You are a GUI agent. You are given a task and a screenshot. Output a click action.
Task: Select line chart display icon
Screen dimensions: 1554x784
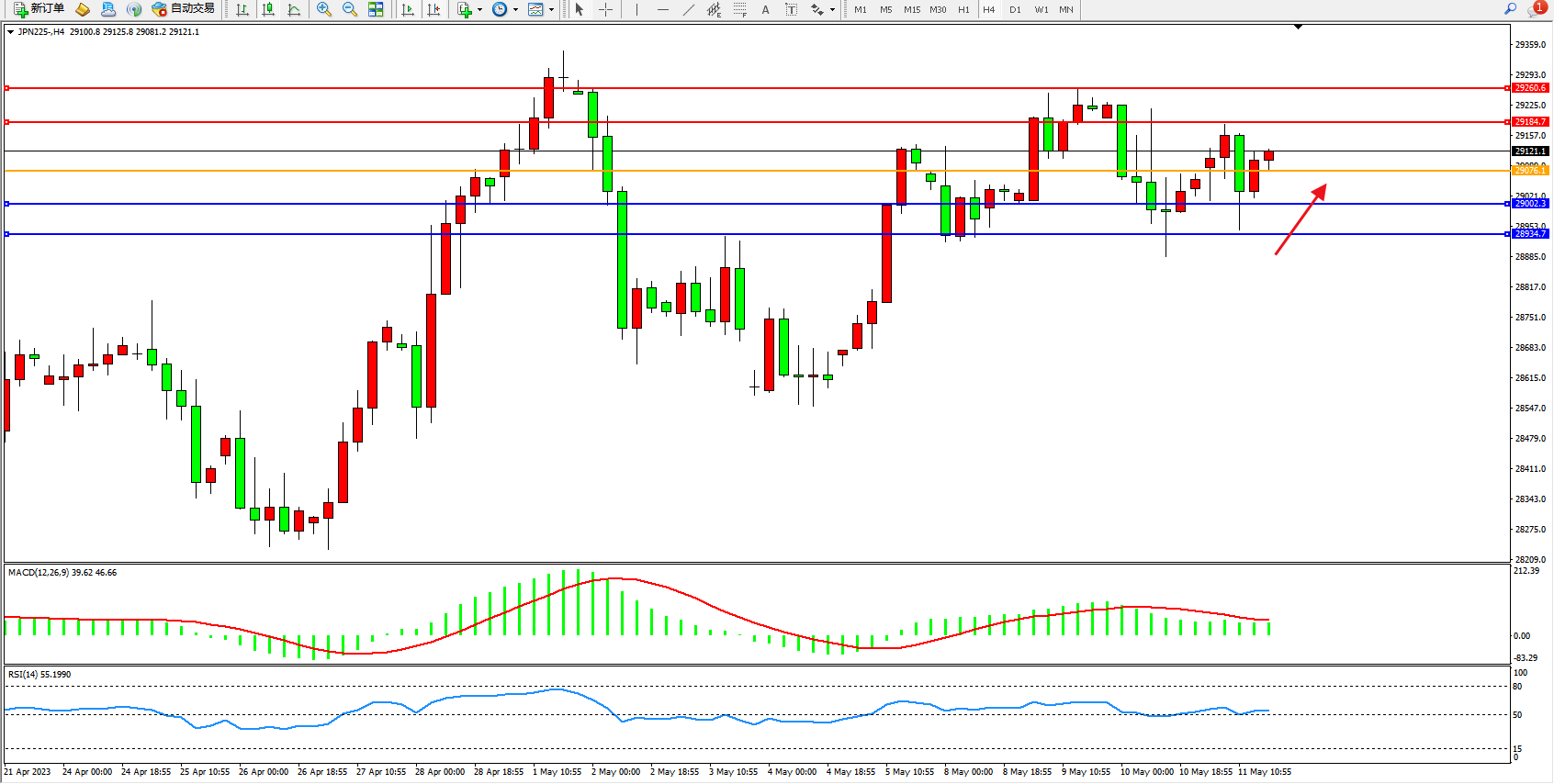pos(294,9)
